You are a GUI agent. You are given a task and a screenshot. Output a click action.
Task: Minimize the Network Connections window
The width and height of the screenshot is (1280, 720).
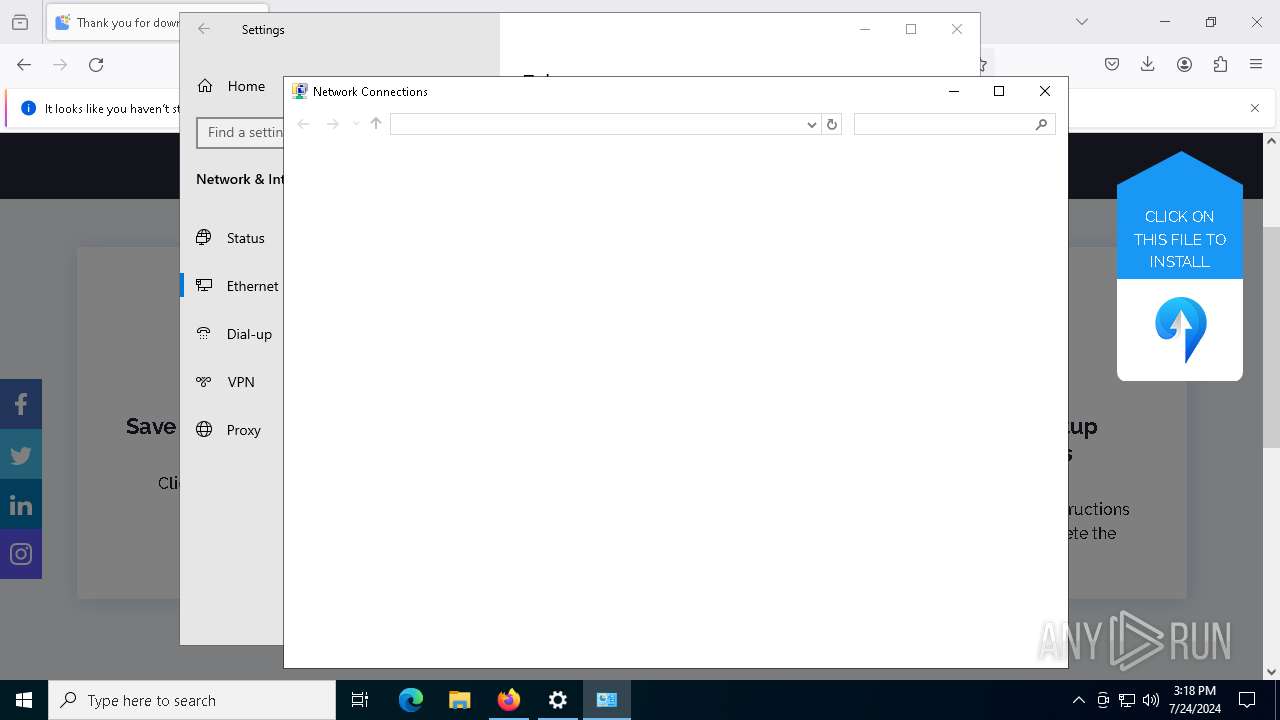point(953,91)
